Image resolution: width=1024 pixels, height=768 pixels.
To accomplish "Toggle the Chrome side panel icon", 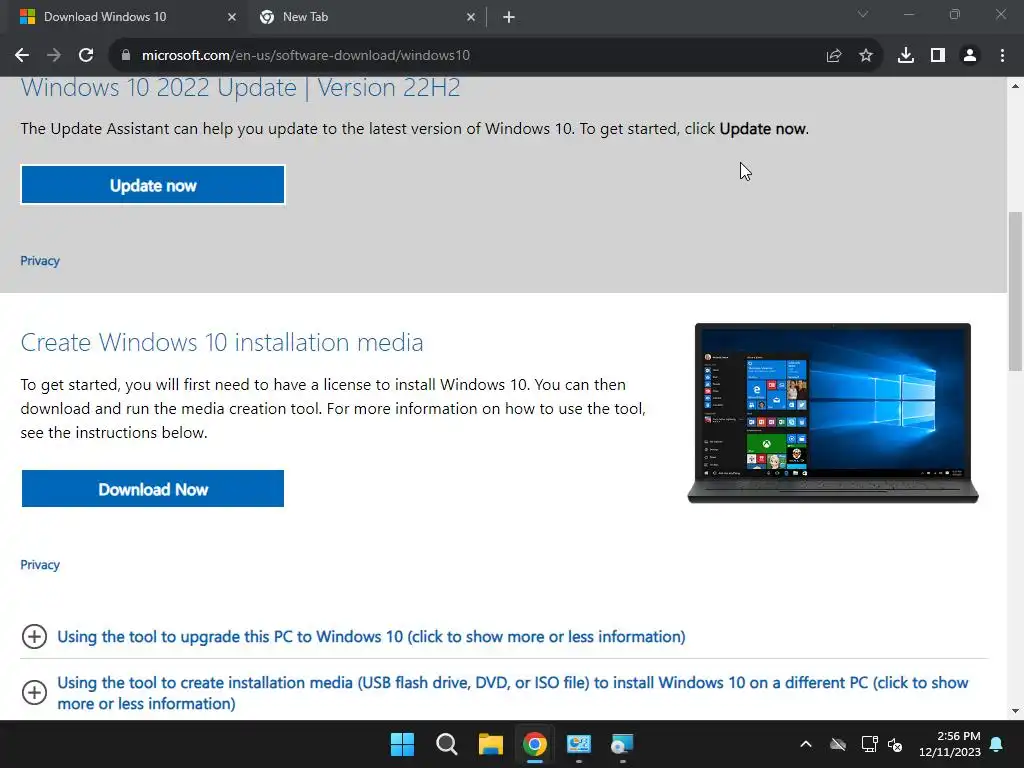I will (938, 56).
